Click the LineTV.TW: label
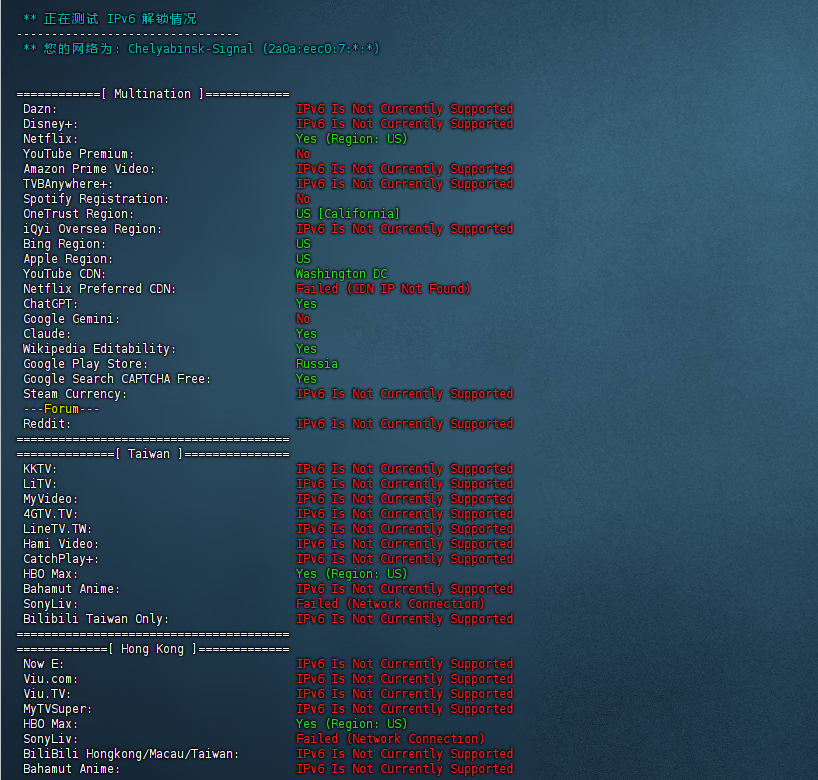Screen dimensions: 818x780 point(57,529)
